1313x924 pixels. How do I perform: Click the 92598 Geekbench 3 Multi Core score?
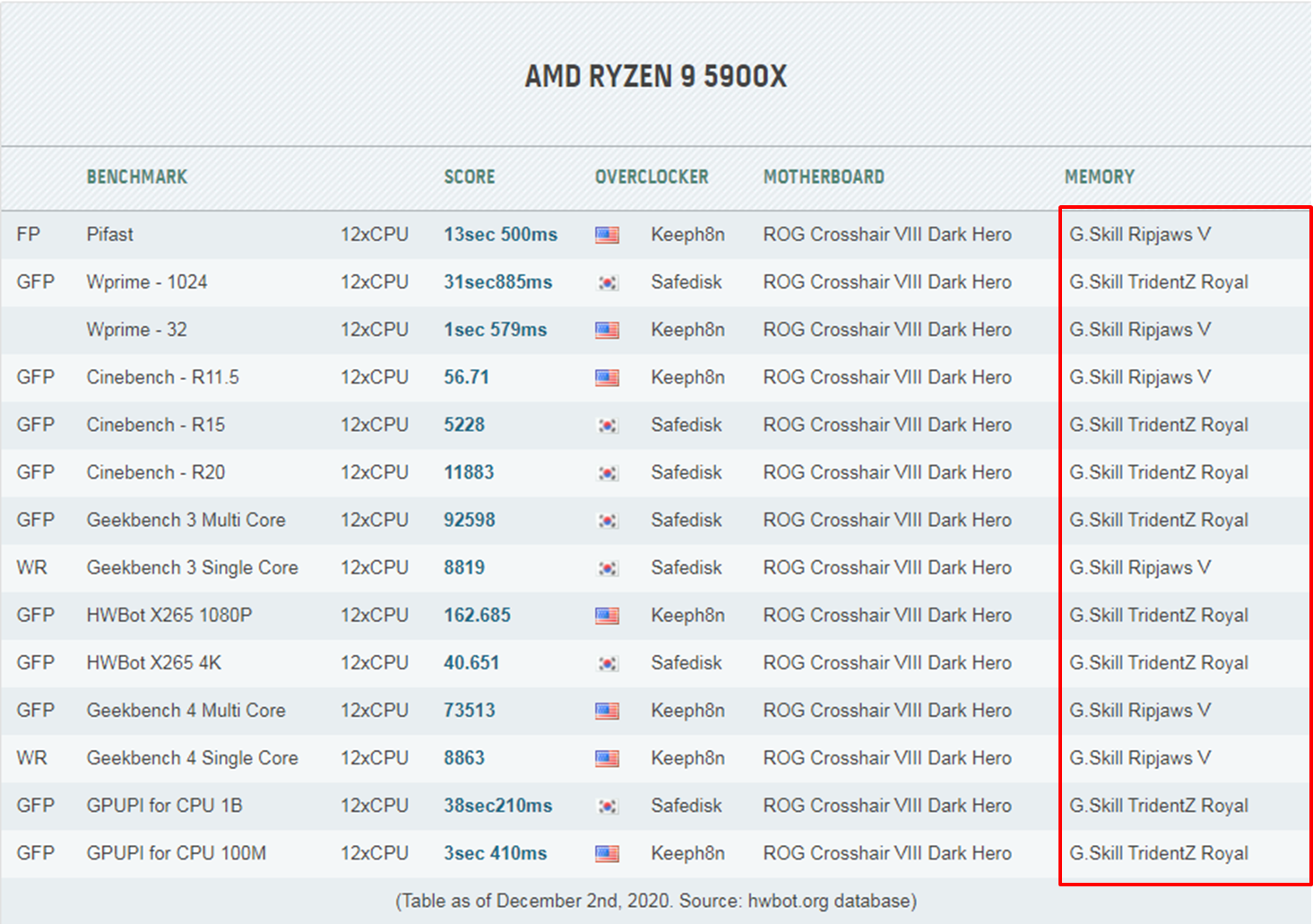click(470, 520)
